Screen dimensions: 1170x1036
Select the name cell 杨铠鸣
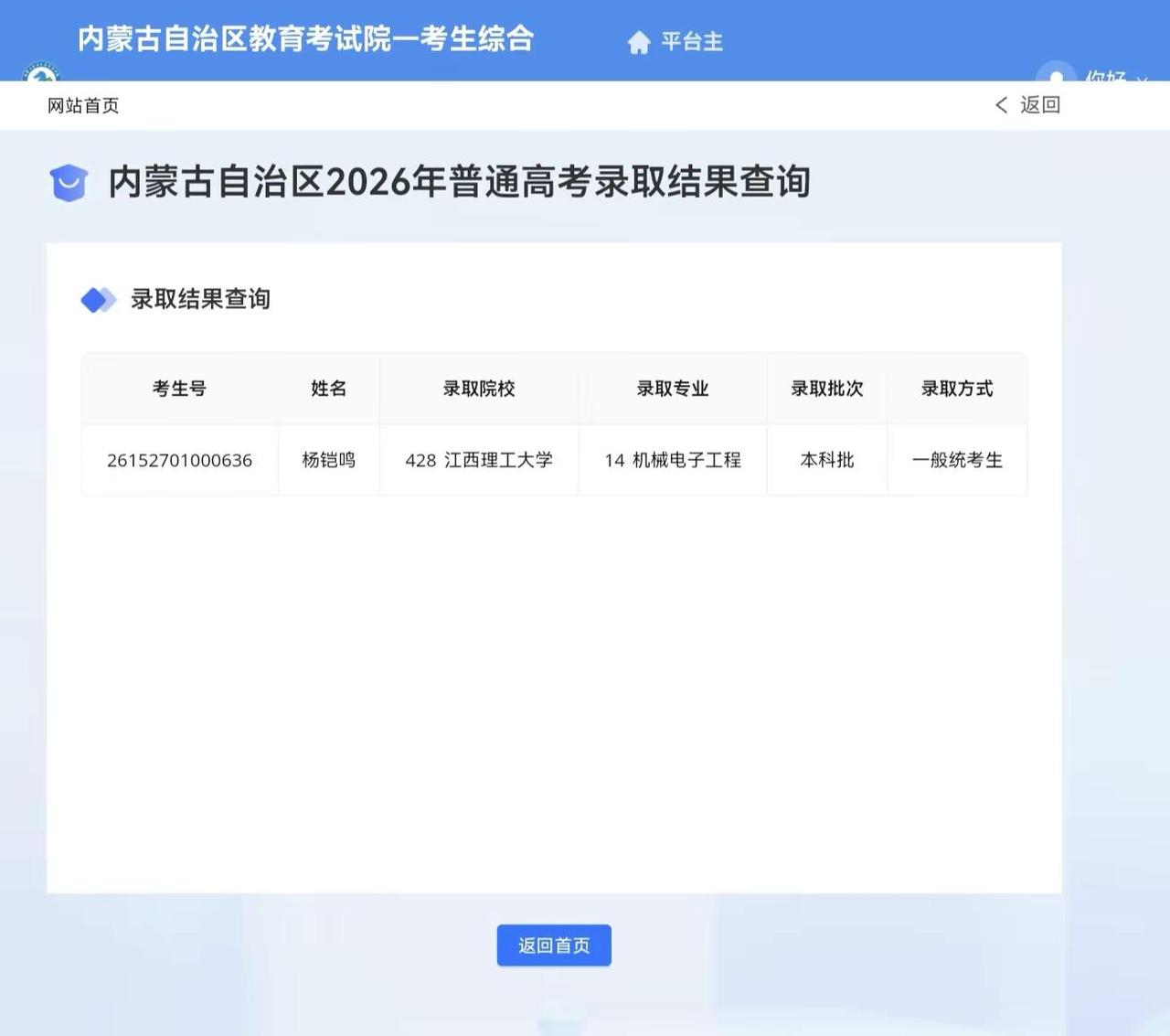pyautogui.click(x=329, y=460)
